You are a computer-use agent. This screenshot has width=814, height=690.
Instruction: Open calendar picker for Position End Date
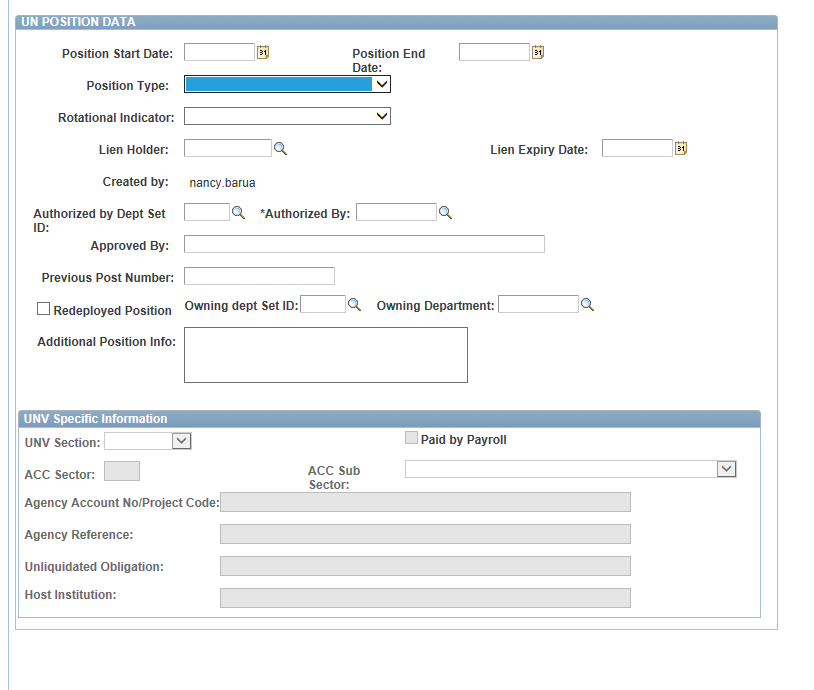538,52
